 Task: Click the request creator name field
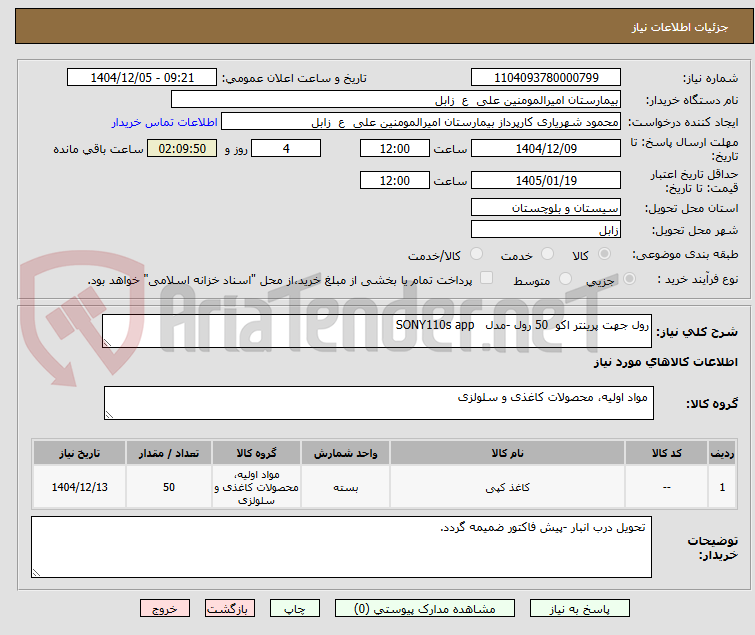pyautogui.click(x=421, y=122)
